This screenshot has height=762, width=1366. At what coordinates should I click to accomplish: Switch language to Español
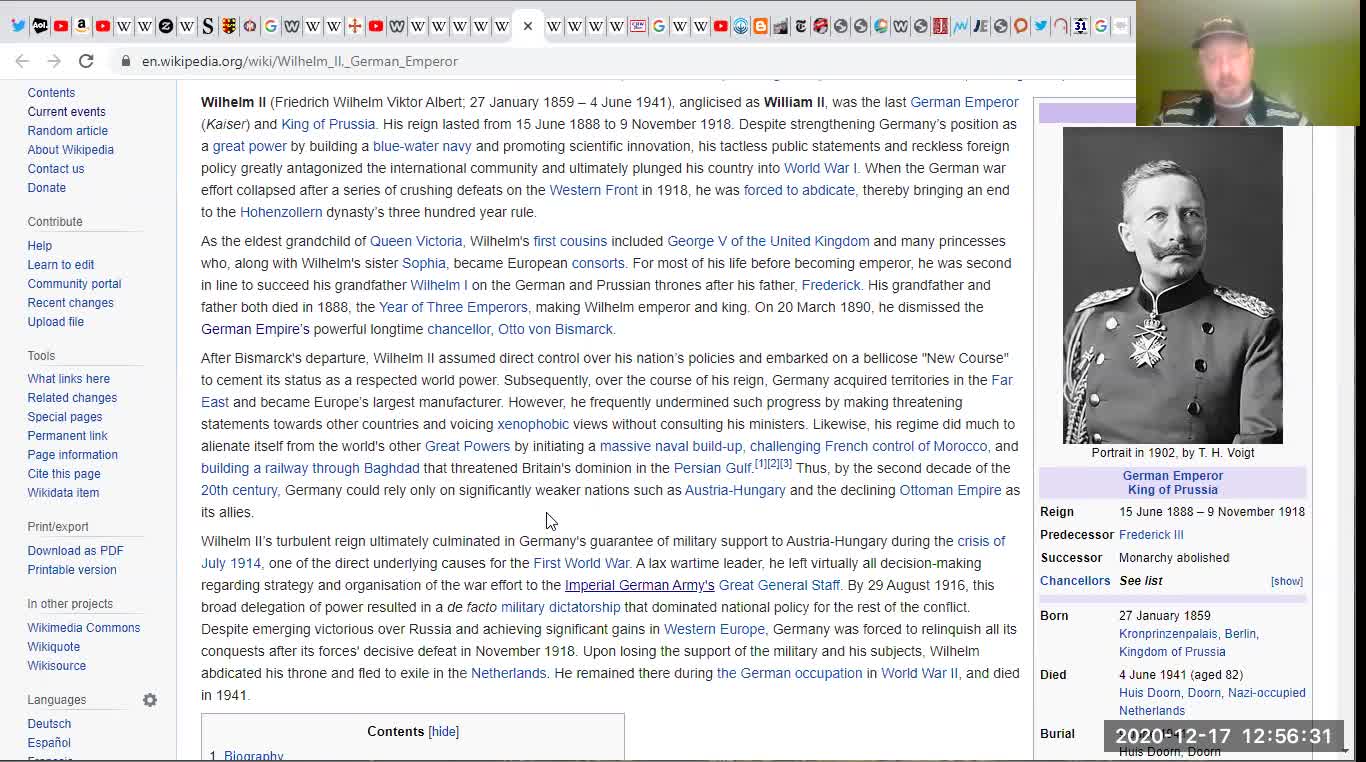49,743
